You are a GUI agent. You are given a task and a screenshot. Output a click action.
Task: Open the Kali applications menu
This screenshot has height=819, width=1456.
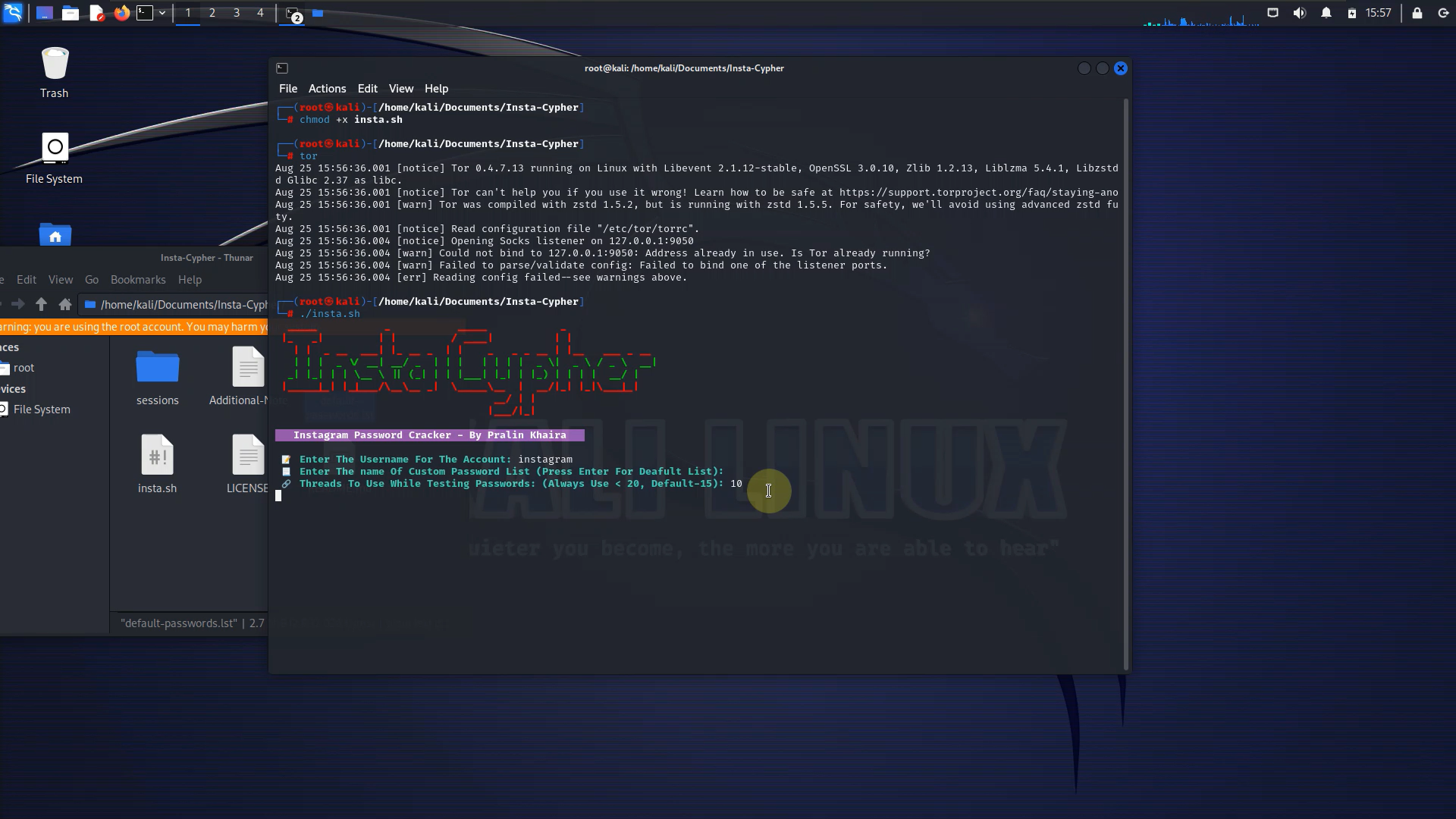(x=13, y=13)
